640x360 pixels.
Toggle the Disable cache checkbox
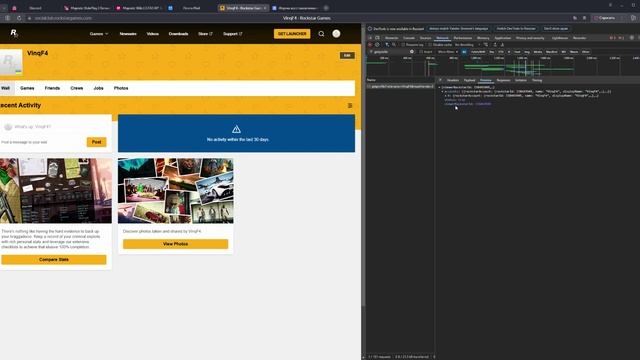pyautogui.click(x=430, y=44)
